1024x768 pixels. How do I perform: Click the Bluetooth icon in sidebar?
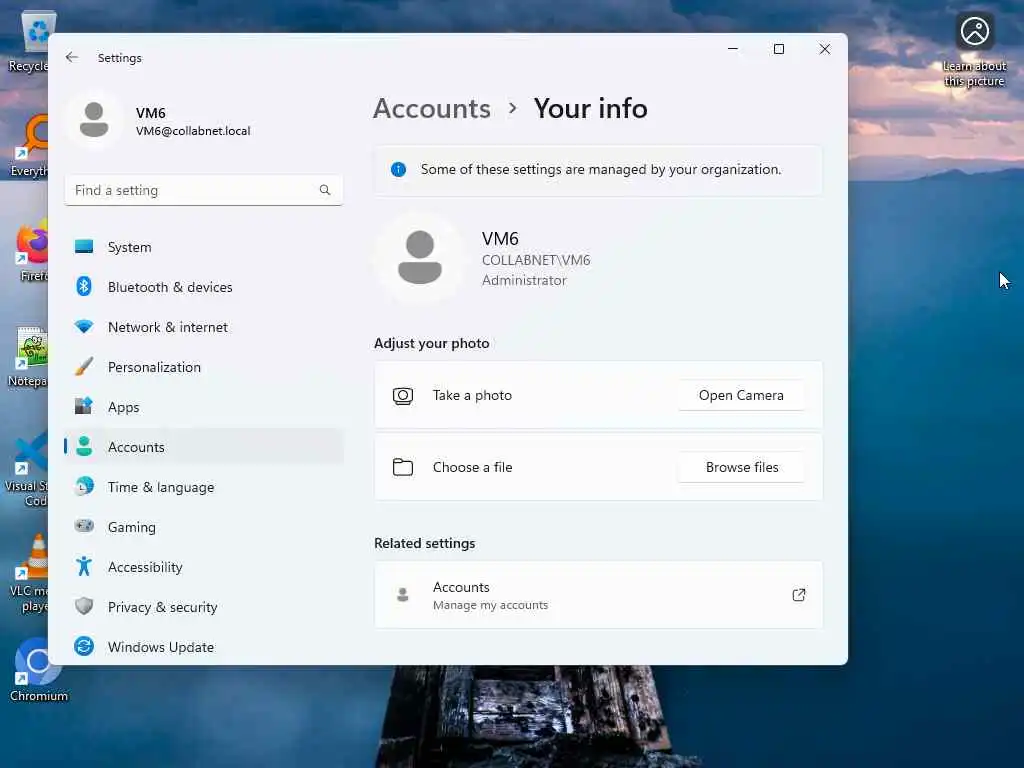point(84,287)
